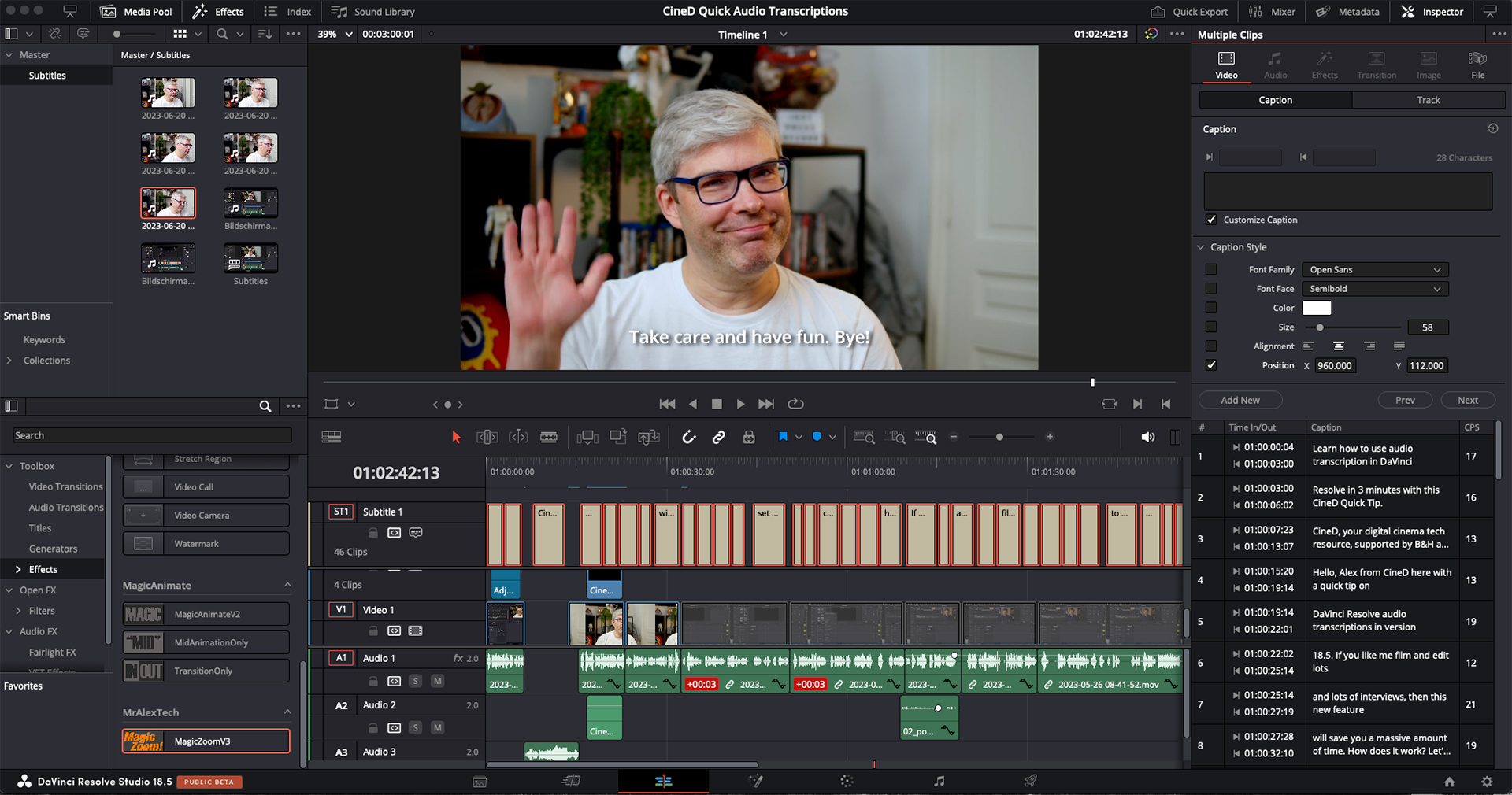Enable the Font Family override checkbox
Viewport: 1512px width, 795px height.
click(x=1211, y=269)
